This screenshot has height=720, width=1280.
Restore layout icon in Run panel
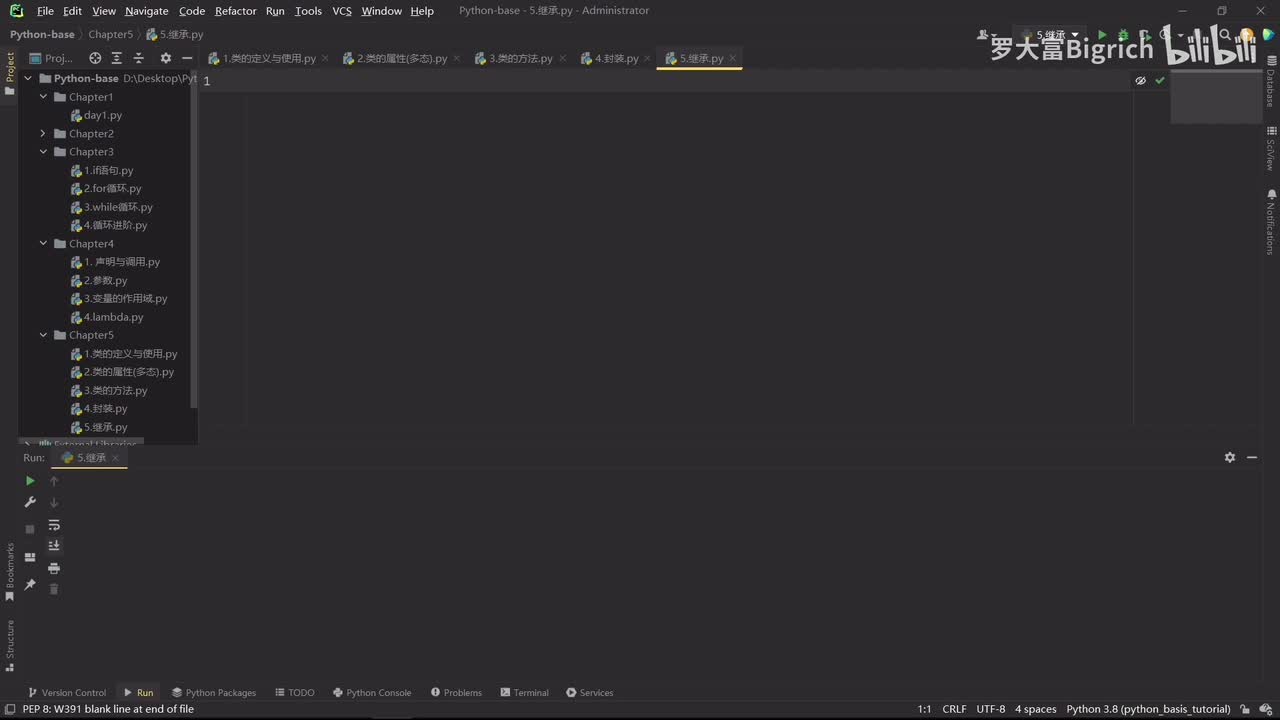point(30,557)
